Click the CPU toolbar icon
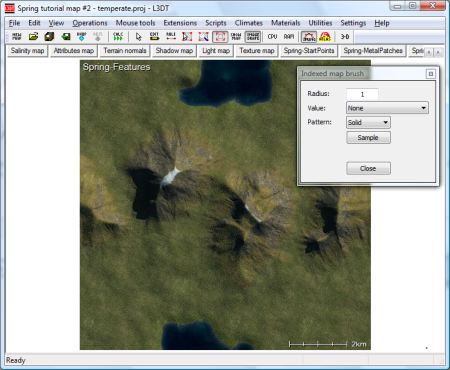 (272, 36)
